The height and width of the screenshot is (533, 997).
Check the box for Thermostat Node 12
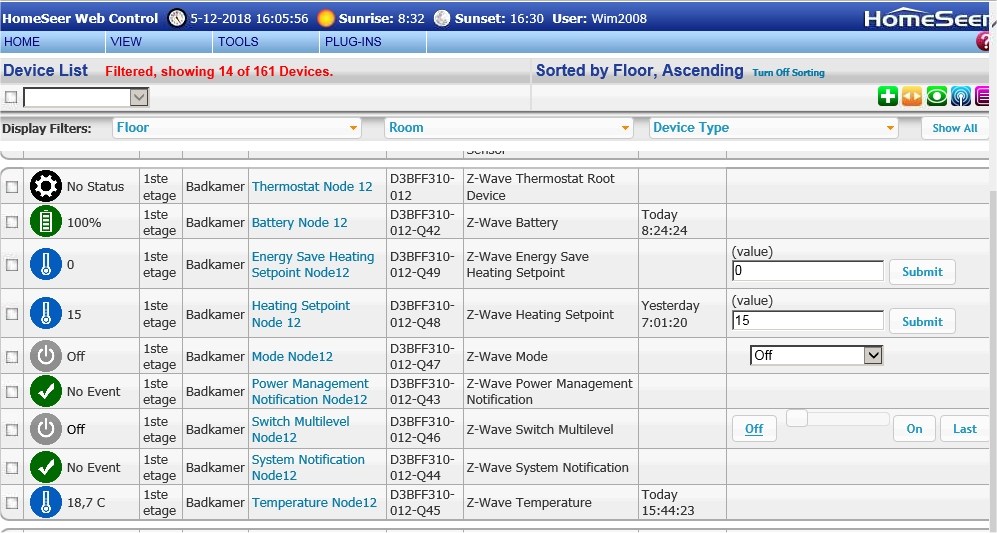pyautogui.click(x=12, y=187)
